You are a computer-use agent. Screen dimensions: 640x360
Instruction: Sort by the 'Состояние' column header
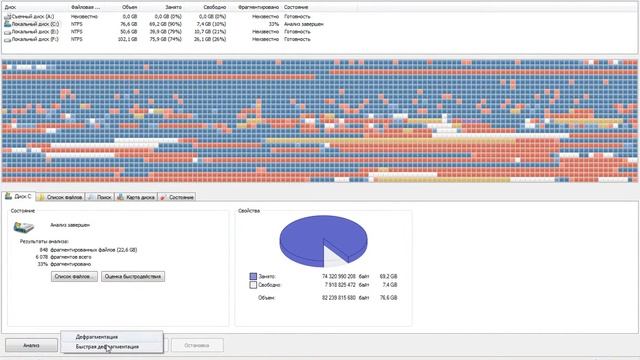click(296, 7)
